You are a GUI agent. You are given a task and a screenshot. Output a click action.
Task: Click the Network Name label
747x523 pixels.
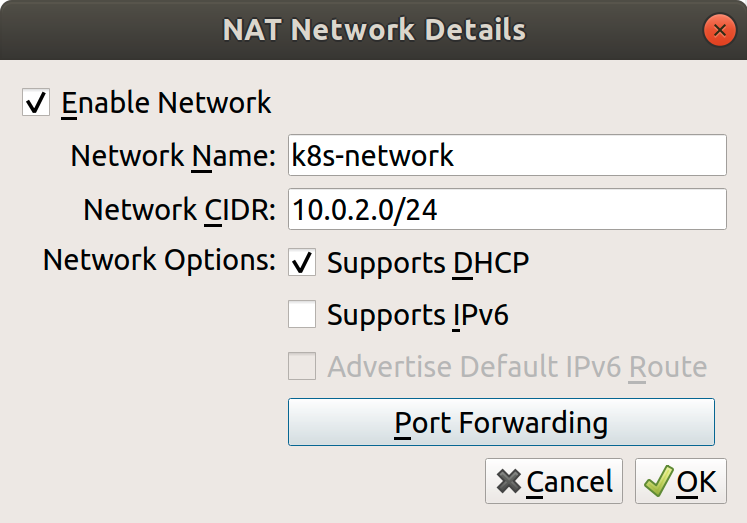[172, 156]
